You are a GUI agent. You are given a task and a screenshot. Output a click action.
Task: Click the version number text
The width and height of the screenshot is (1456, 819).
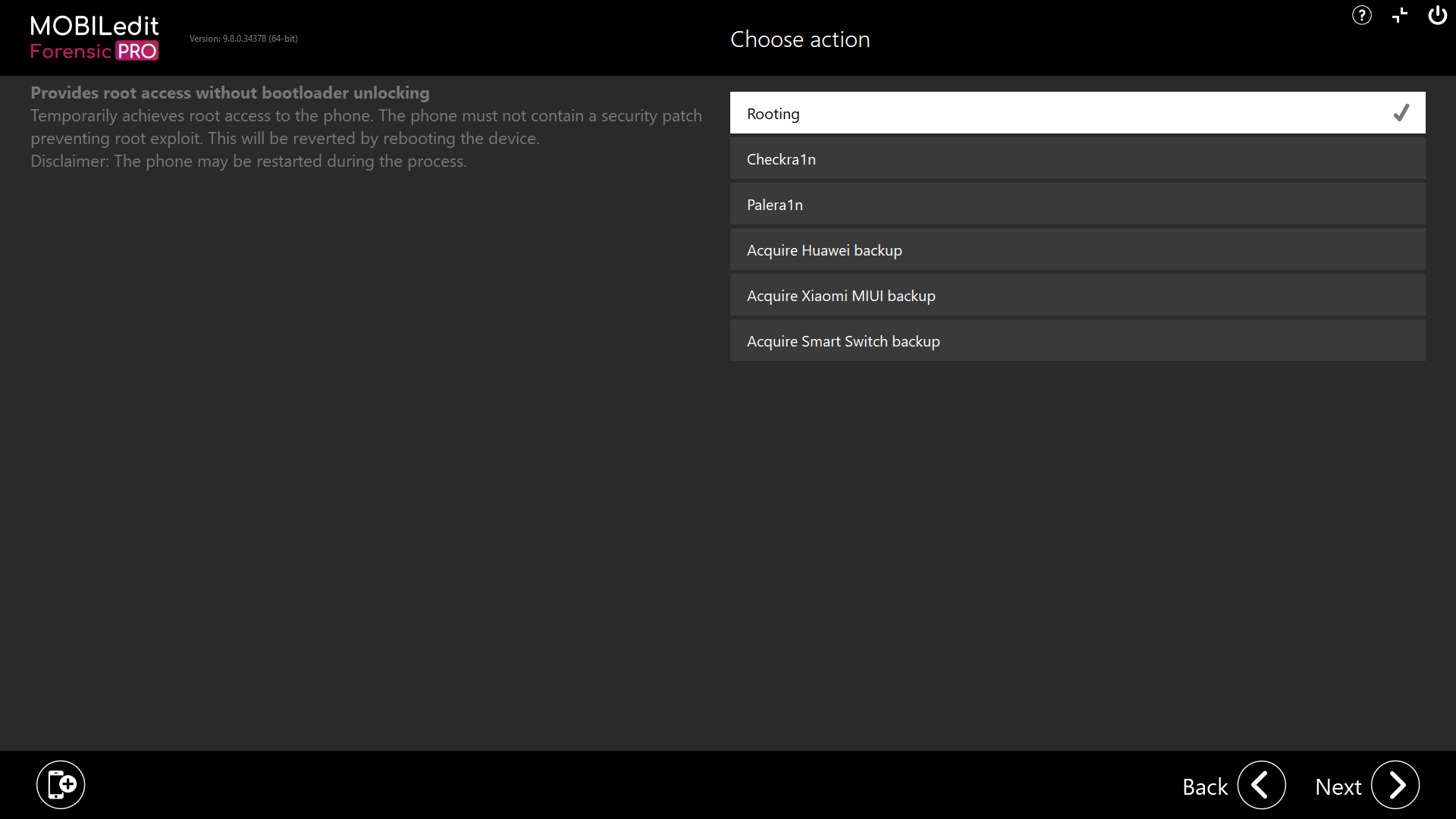pos(243,39)
